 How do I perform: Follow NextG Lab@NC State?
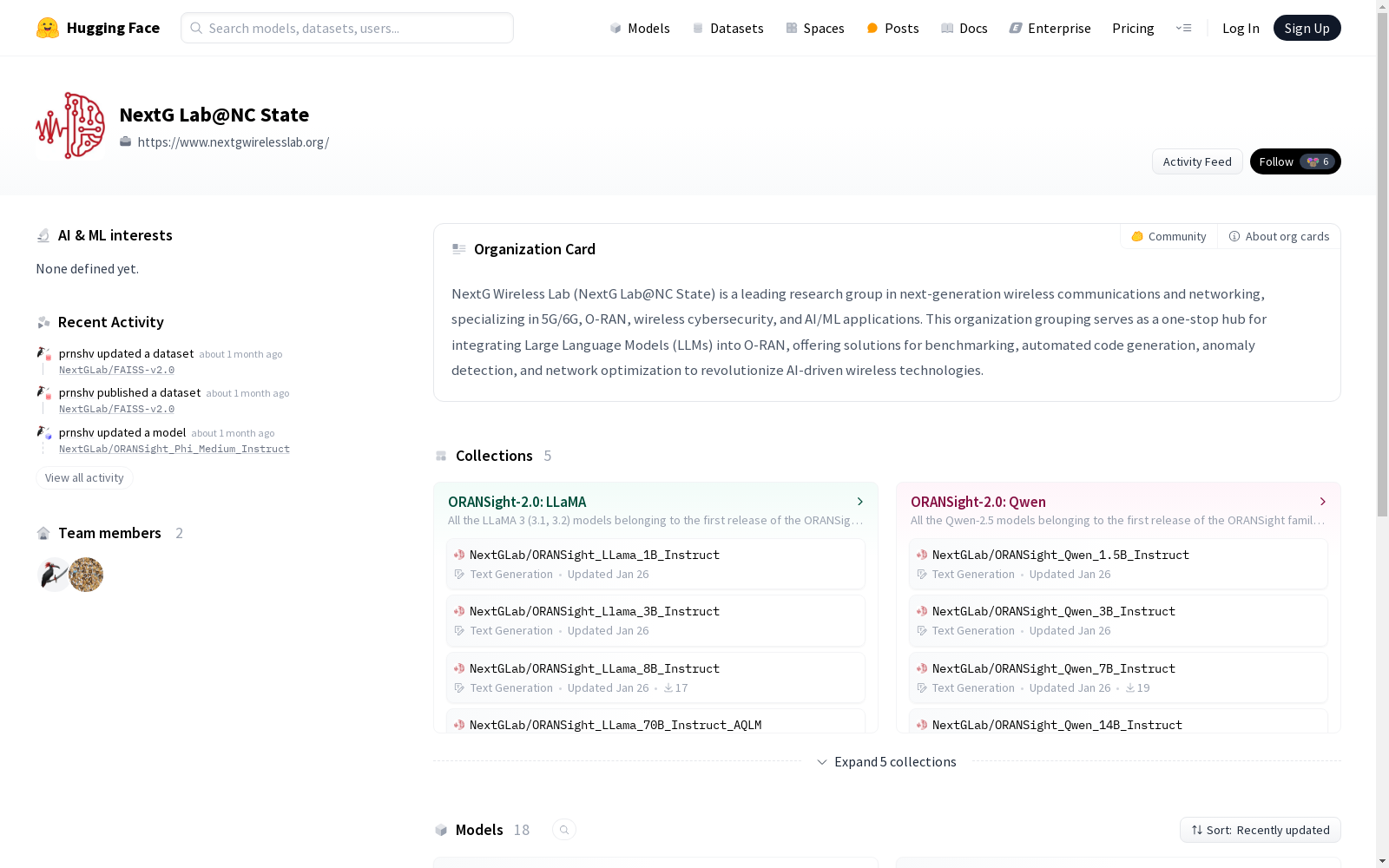(x=1294, y=161)
